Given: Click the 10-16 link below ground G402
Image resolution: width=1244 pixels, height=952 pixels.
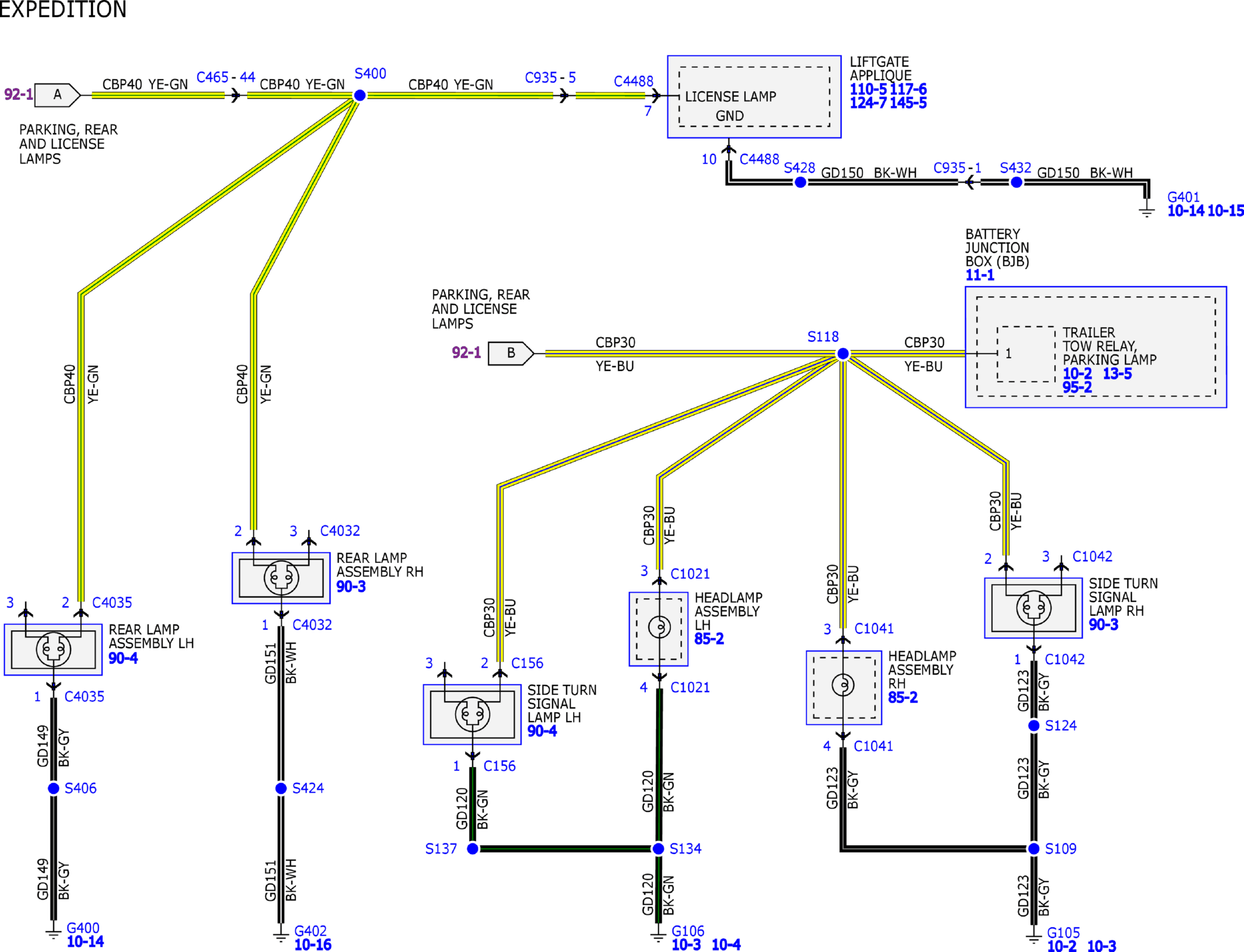Looking at the screenshot, I should (312, 944).
